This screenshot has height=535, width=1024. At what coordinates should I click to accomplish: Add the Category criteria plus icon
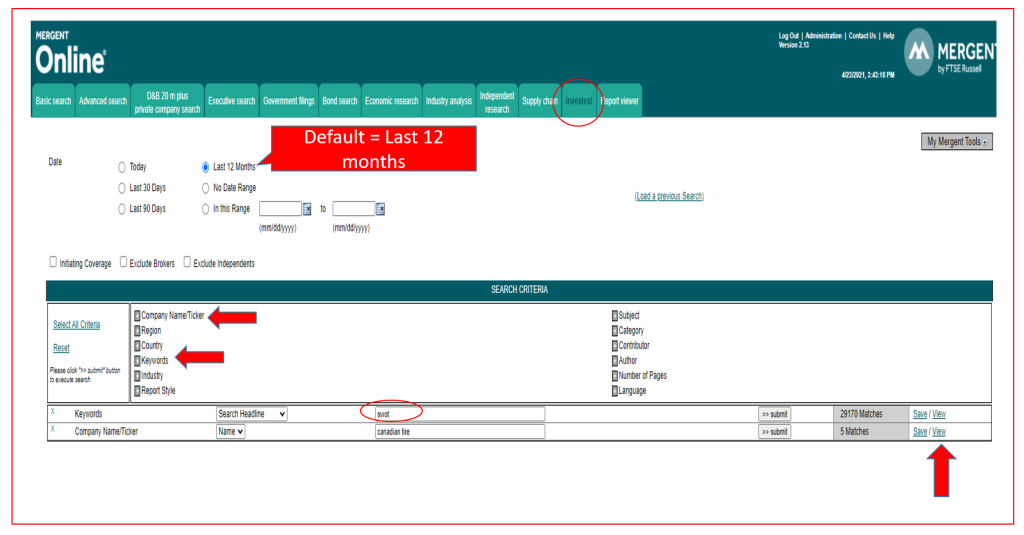(615, 331)
